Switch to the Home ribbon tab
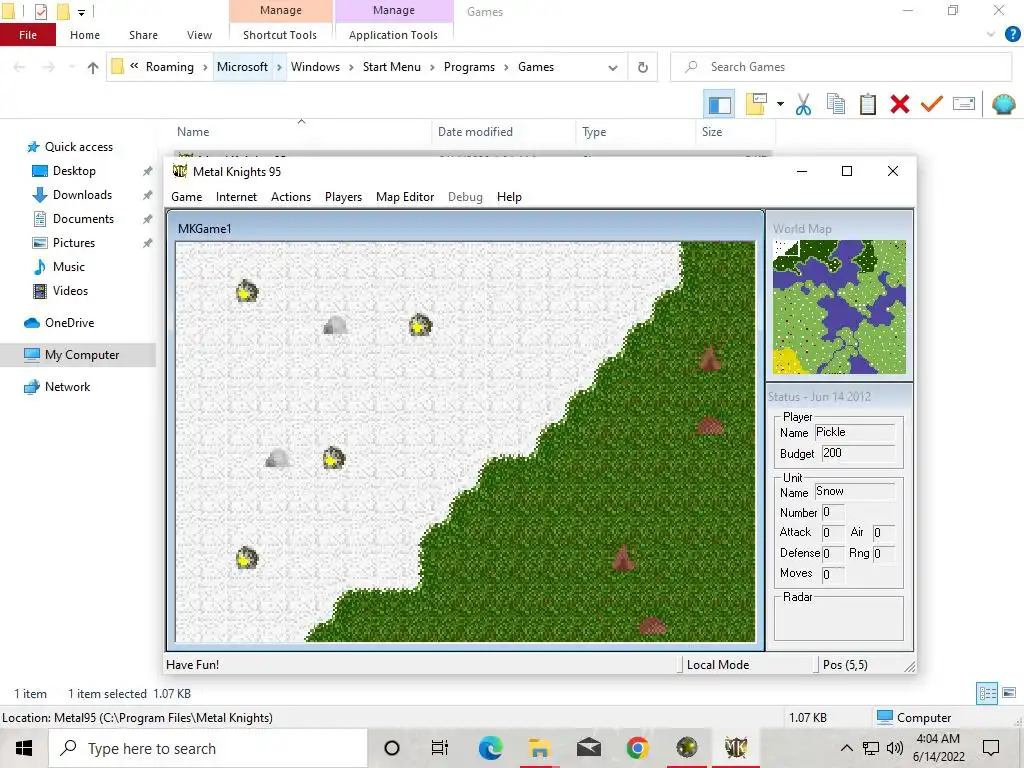The image size is (1024, 768). pos(85,35)
